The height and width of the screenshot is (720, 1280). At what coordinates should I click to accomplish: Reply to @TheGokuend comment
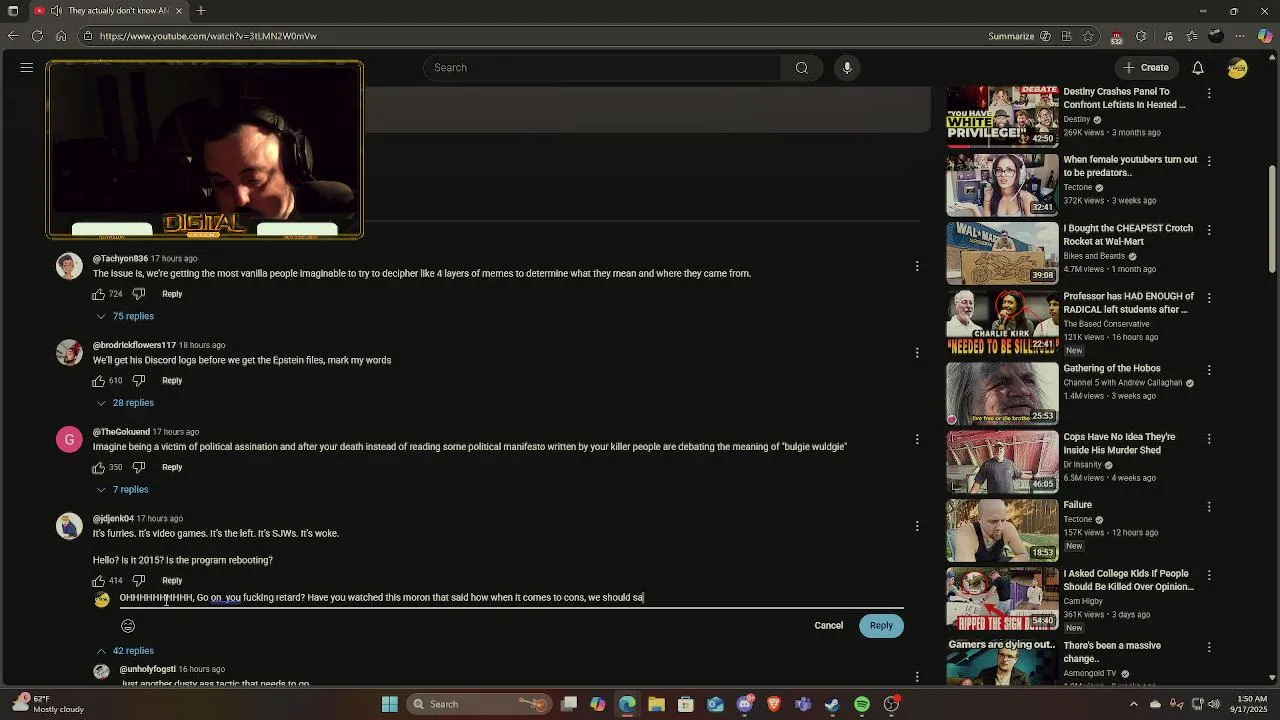[x=172, y=467]
